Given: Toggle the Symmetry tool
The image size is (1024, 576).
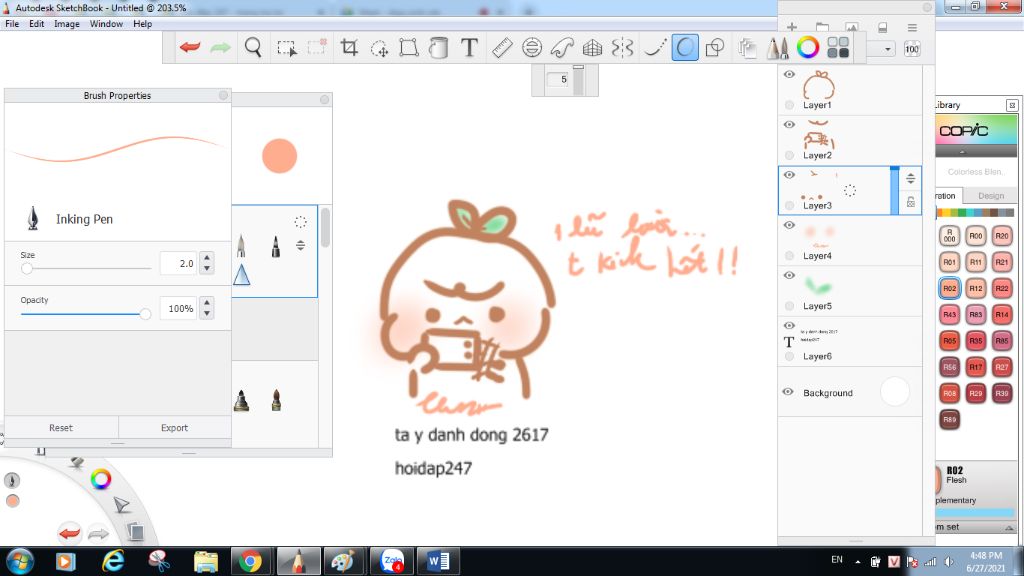Looking at the screenshot, I should [622, 47].
